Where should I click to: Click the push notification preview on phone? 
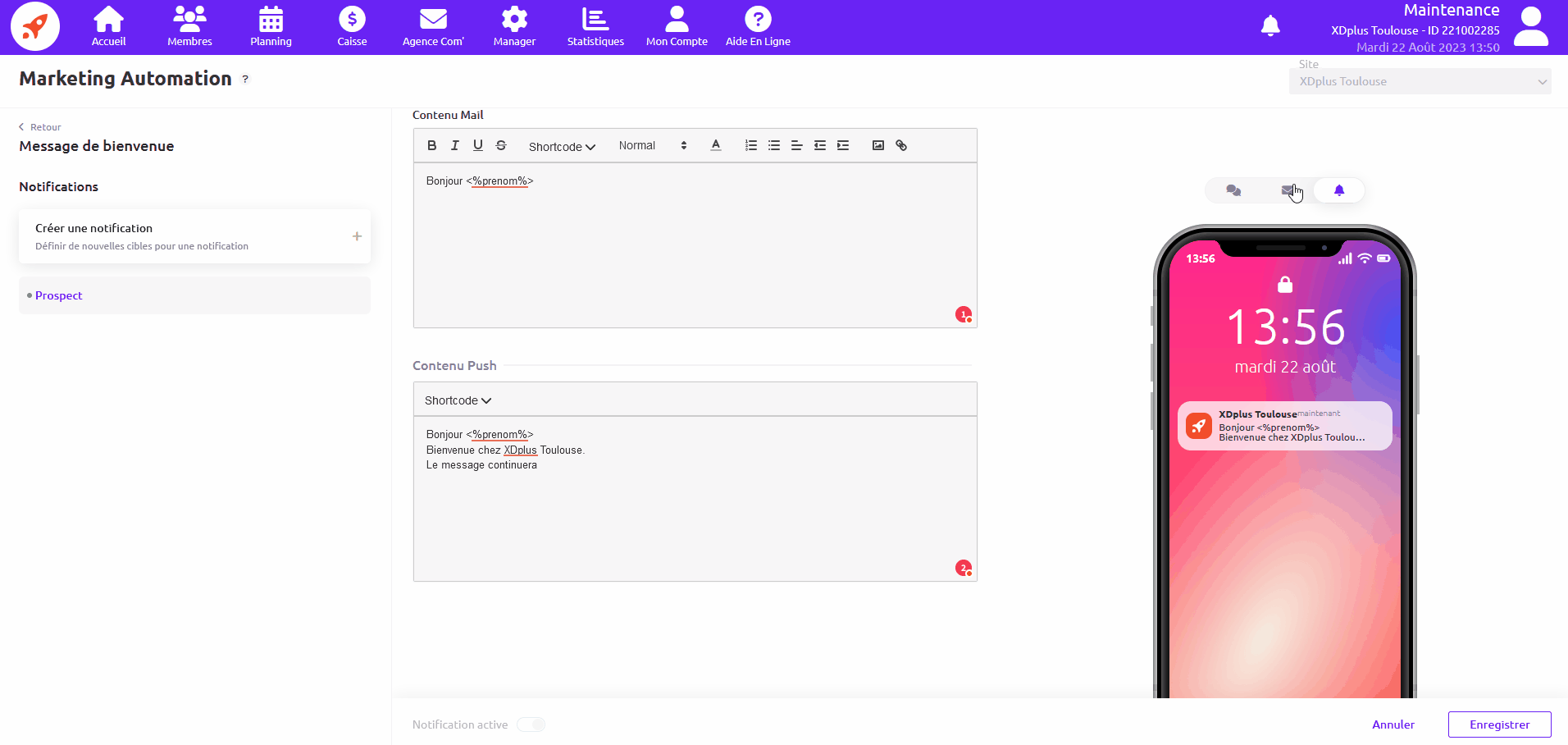tap(1285, 426)
